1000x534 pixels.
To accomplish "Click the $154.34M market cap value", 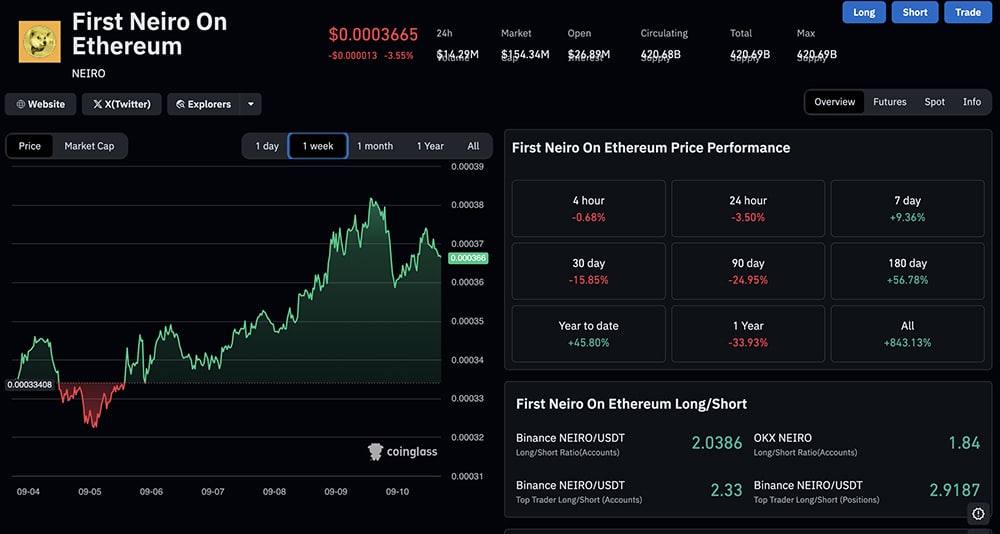I will (525, 55).
